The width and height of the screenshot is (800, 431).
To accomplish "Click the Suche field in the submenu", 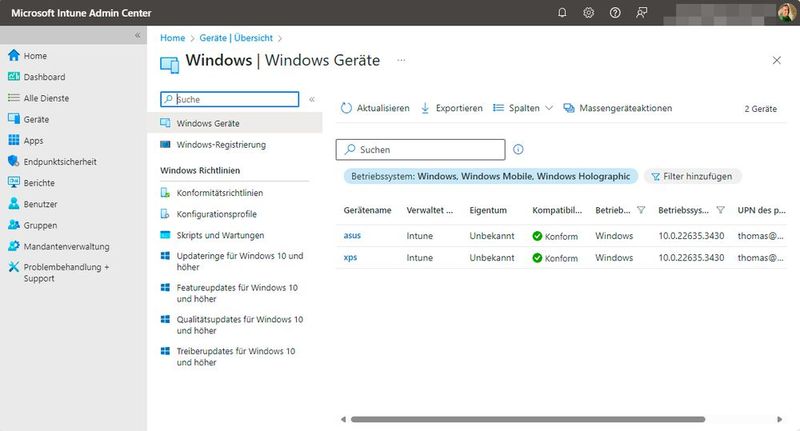I will pos(230,99).
